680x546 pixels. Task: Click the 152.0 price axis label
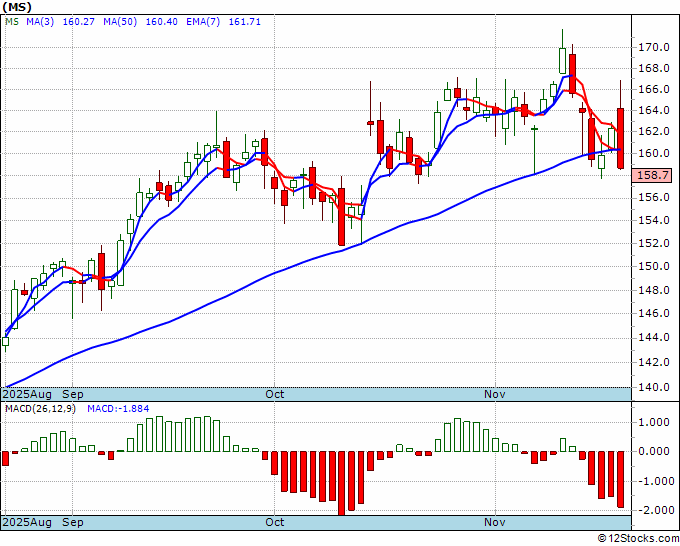point(654,243)
